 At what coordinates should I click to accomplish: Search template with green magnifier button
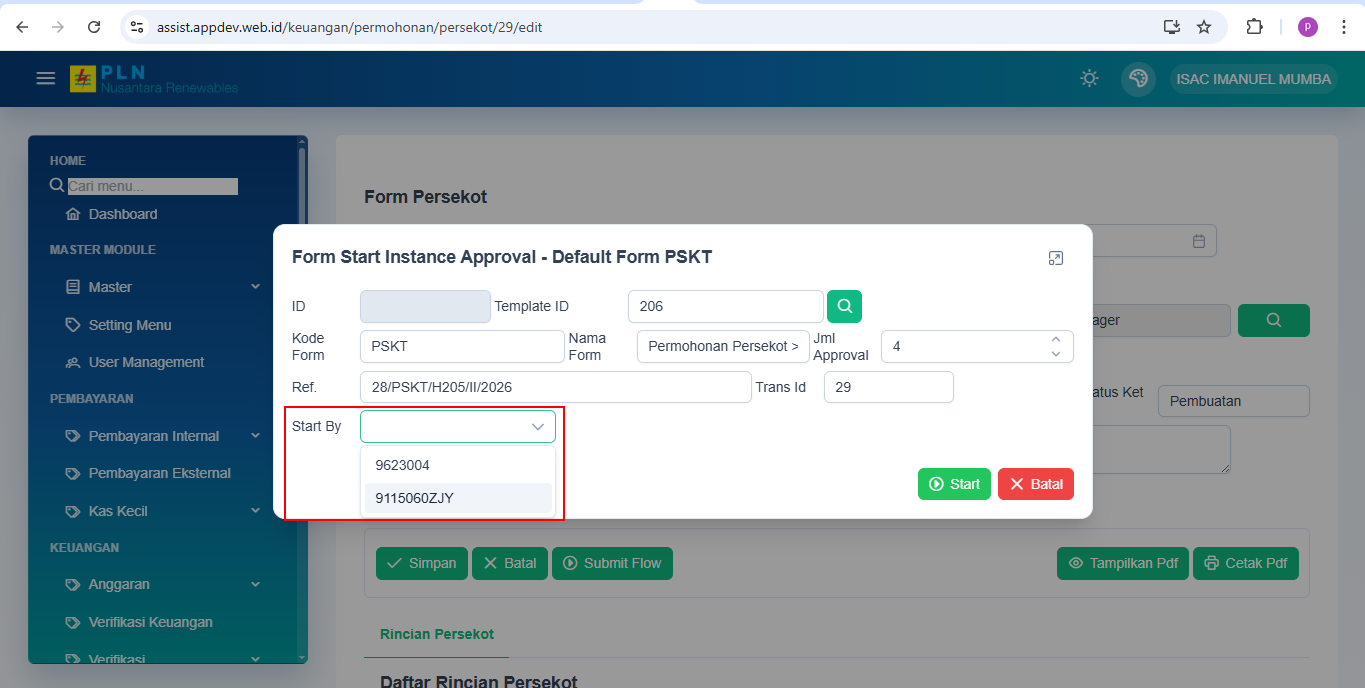pyautogui.click(x=845, y=306)
